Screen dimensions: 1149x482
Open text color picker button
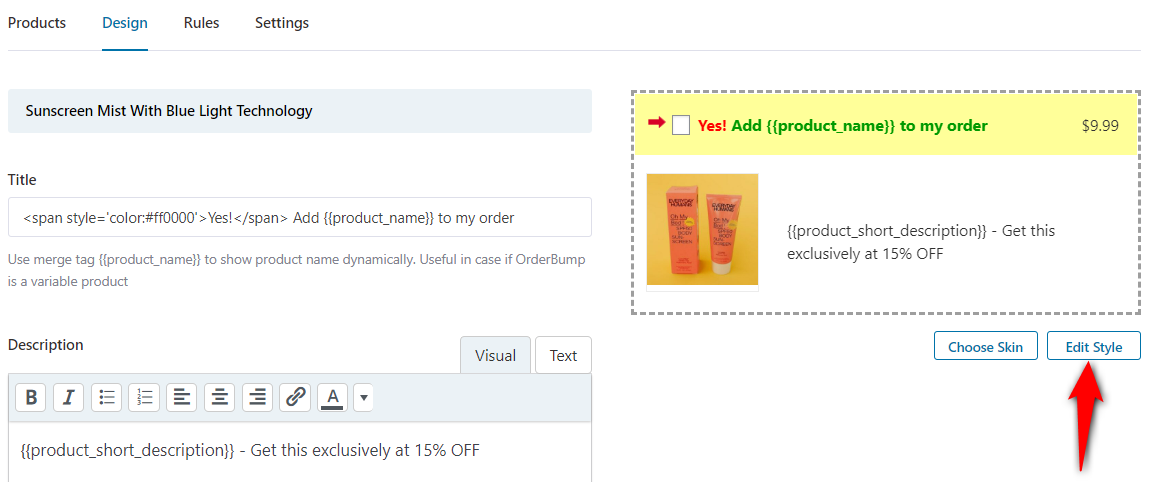point(333,397)
